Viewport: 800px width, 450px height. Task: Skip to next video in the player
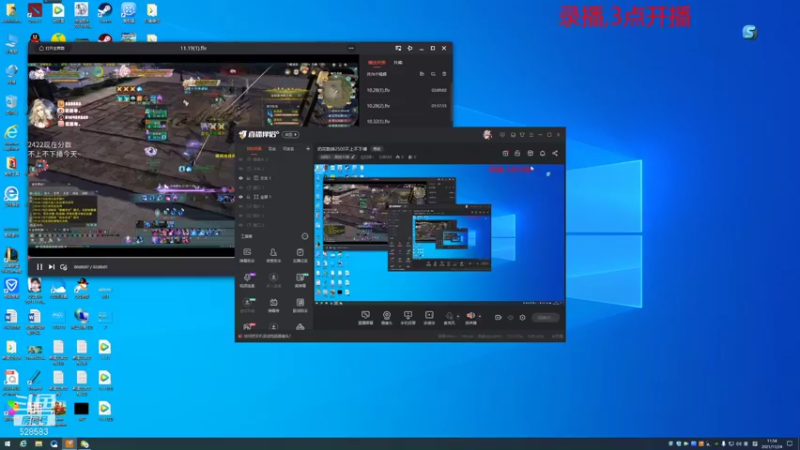click(x=52, y=267)
